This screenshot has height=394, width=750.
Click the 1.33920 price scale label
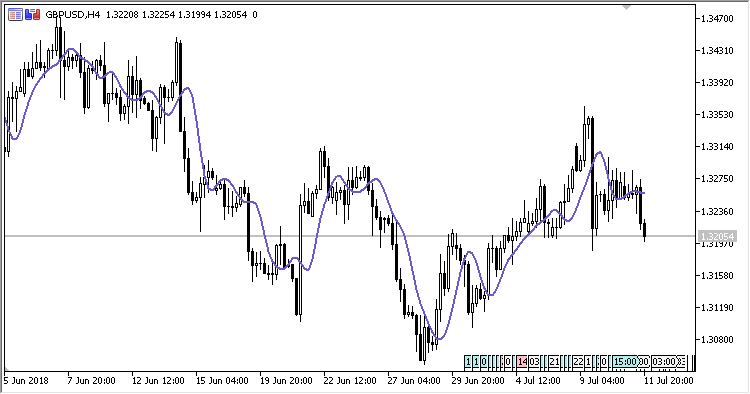(717, 83)
